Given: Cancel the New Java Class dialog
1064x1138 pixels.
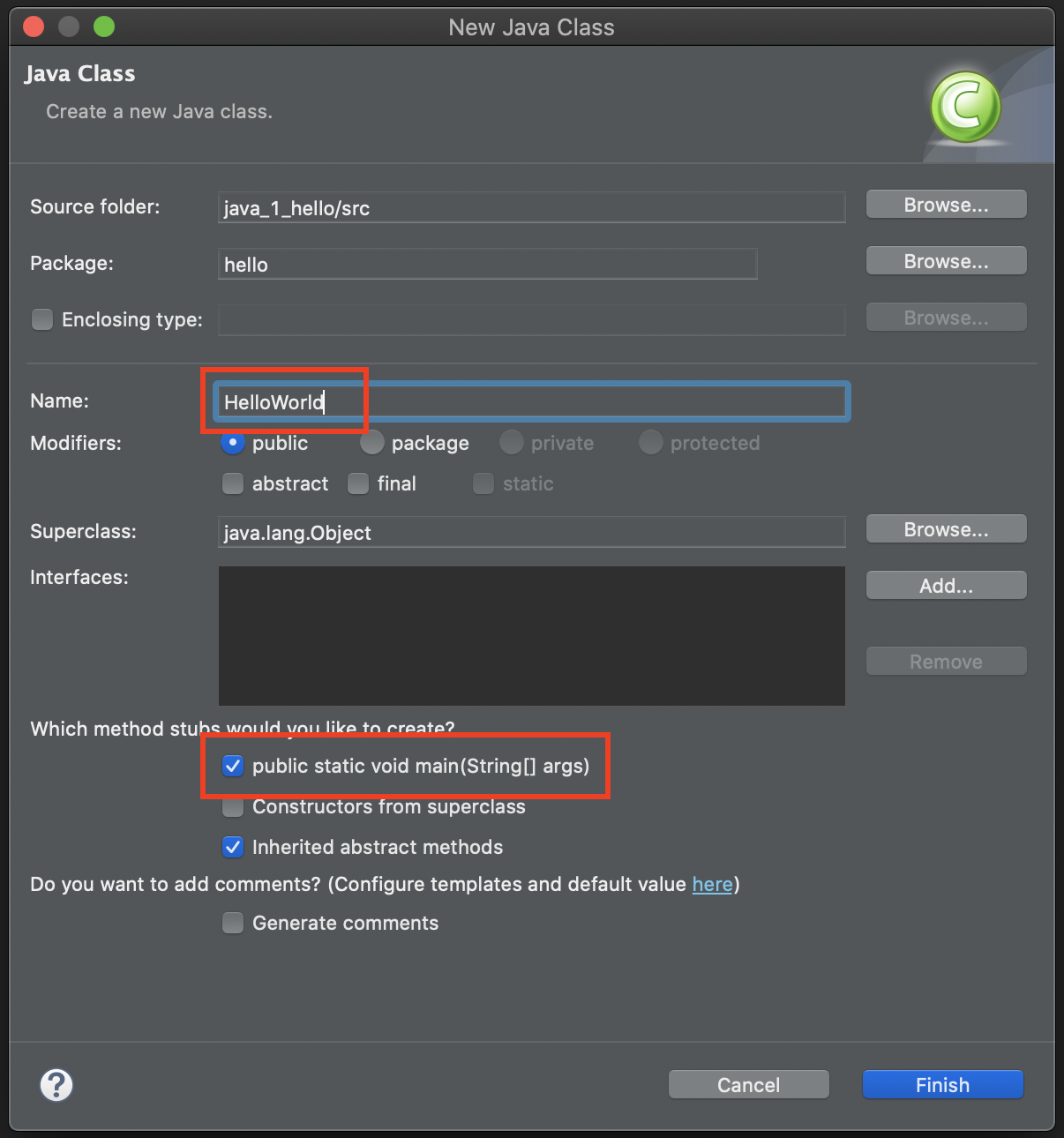Looking at the screenshot, I should pos(748,1085).
